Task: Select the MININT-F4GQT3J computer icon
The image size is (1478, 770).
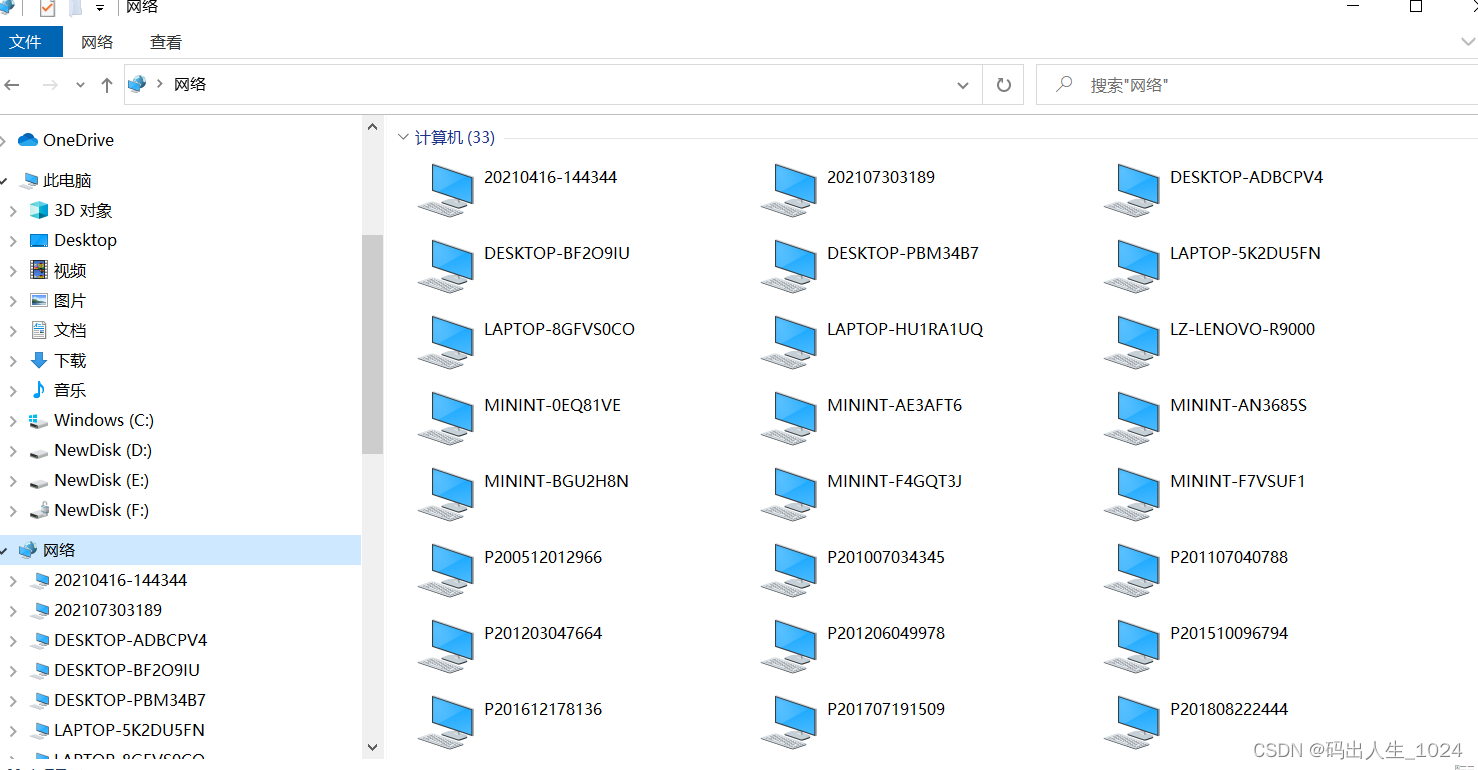Action: click(789, 493)
